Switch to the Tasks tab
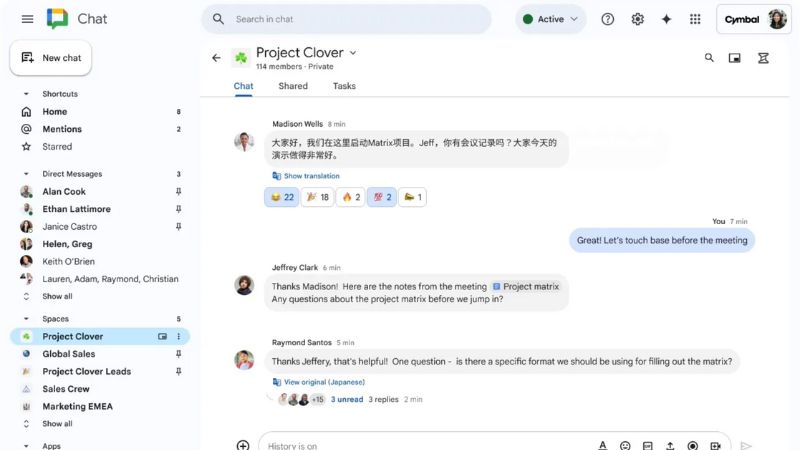The height and width of the screenshot is (450, 800). [x=344, y=86]
